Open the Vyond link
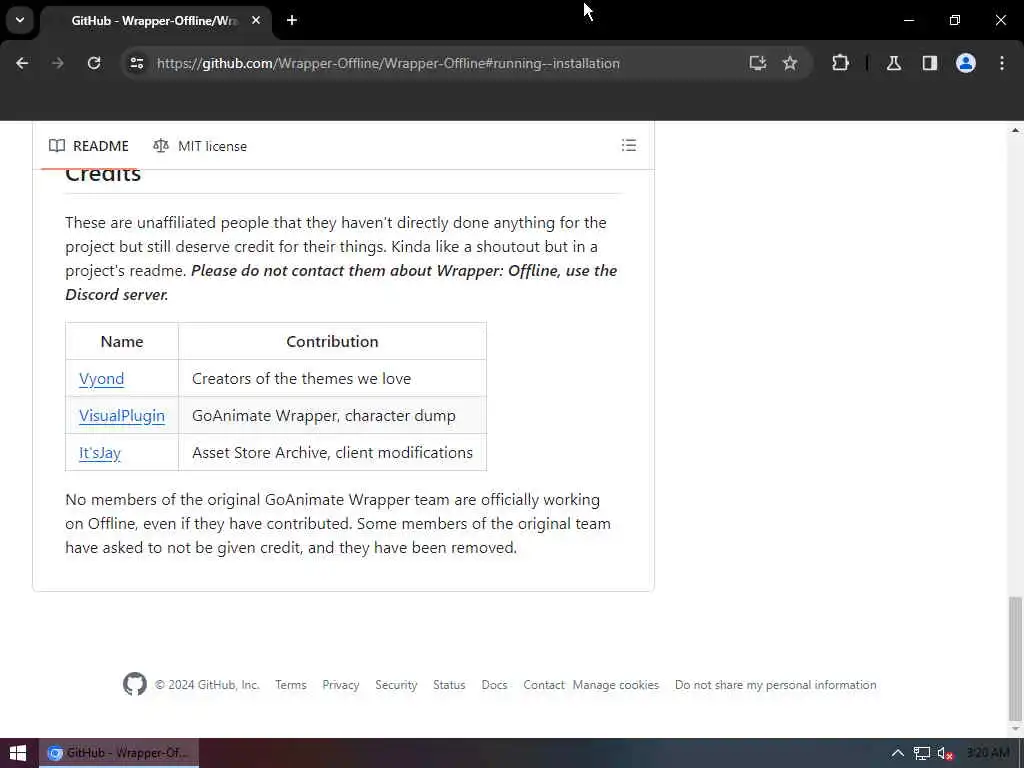Viewport: 1024px width, 768px height. coord(101,379)
